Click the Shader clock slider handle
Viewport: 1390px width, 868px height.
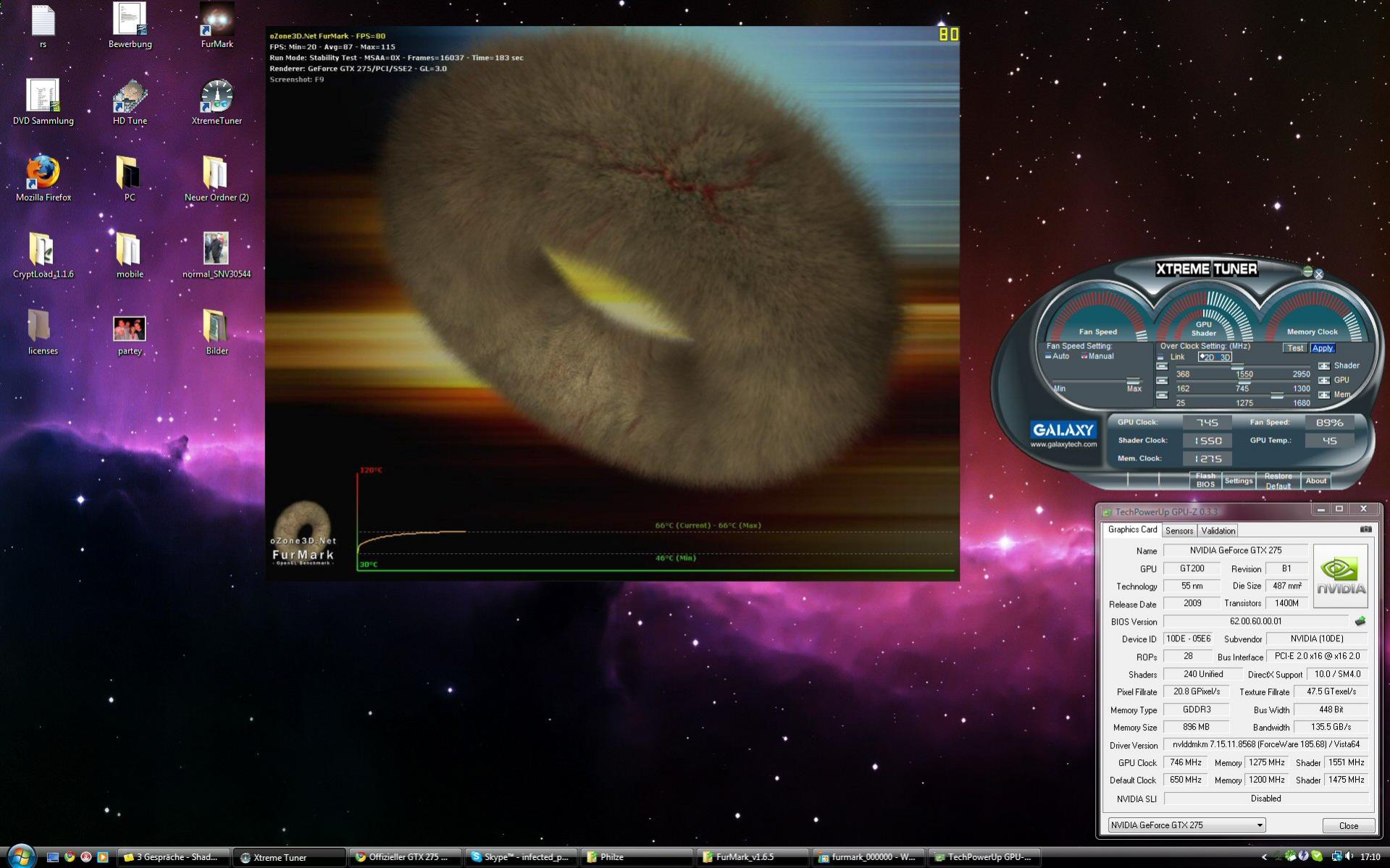(1237, 366)
